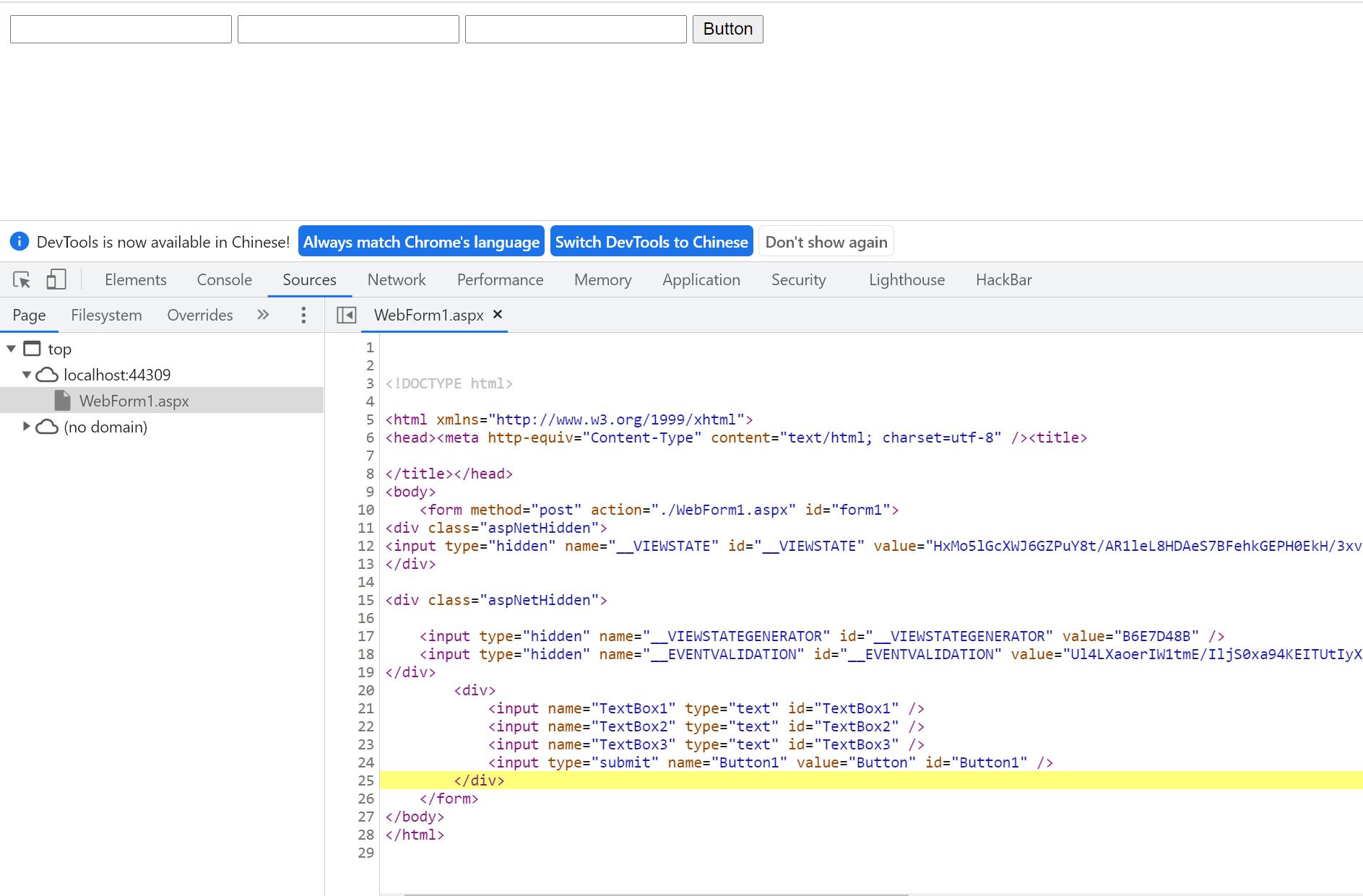
Task: Click Switch DevTools to Chinese button
Action: click(x=652, y=242)
